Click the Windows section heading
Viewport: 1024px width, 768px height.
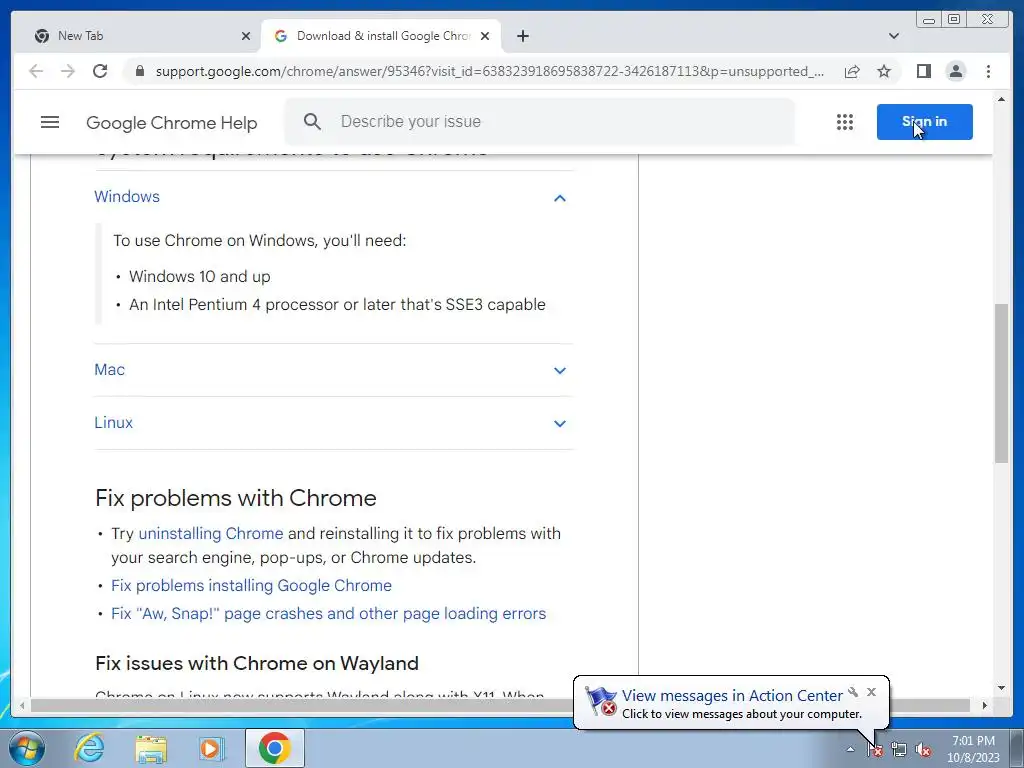point(127,197)
